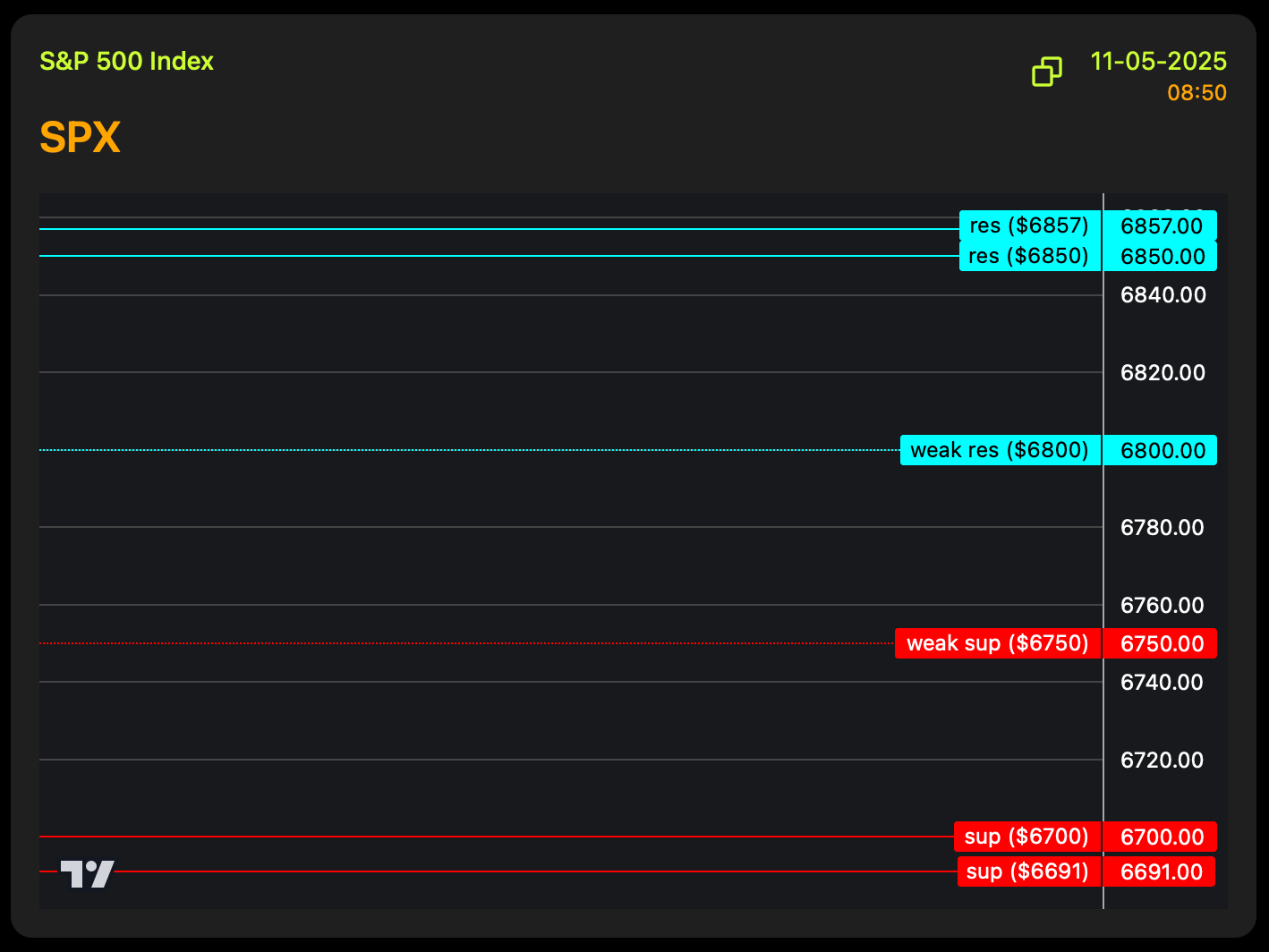The image size is (1269, 952).
Task: Click the cyan 6800.00 price tag
Action: [1161, 450]
